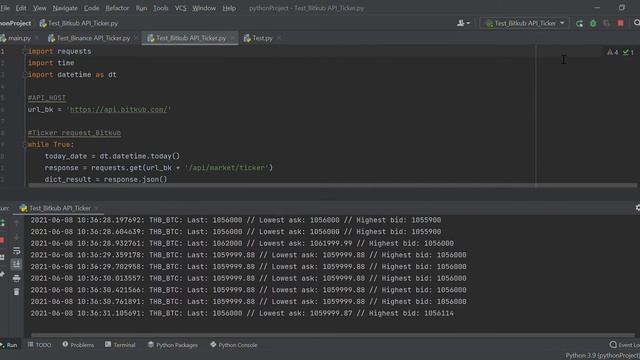Close the Test_Bitkub API_Ticker.py editor tab
The height and width of the screenshot is (360, 640).
(232, 38)
